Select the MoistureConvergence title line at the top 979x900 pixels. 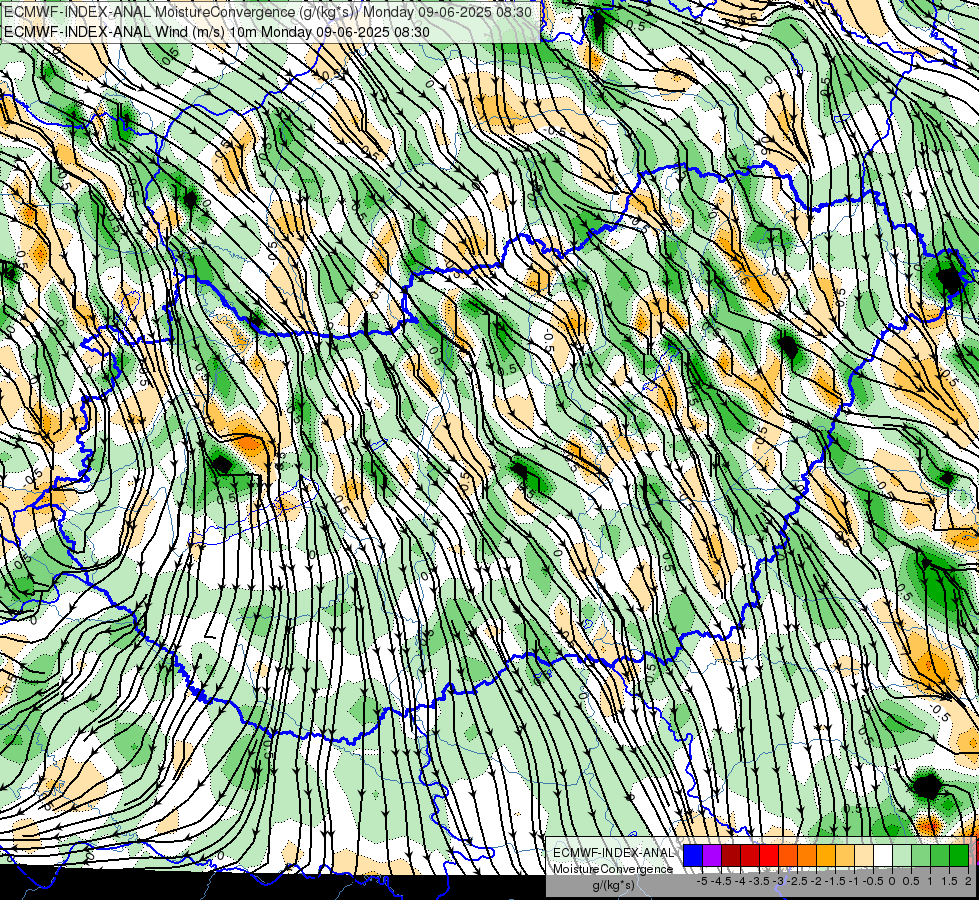coord(268,12)
